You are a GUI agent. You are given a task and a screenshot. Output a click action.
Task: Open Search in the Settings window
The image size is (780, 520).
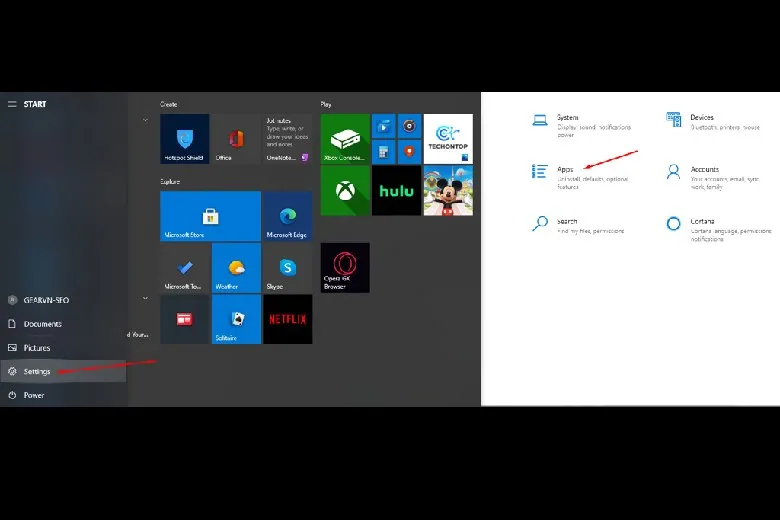[x=578, y=225]
